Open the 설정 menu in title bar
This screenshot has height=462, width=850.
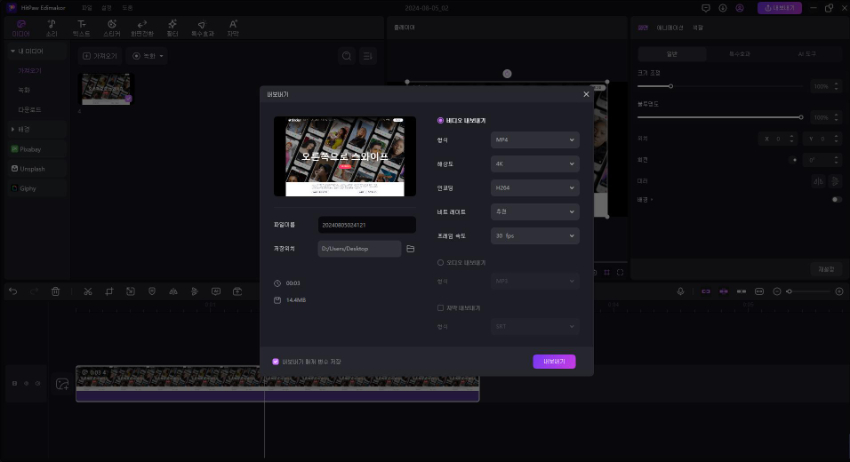point(106,7)
